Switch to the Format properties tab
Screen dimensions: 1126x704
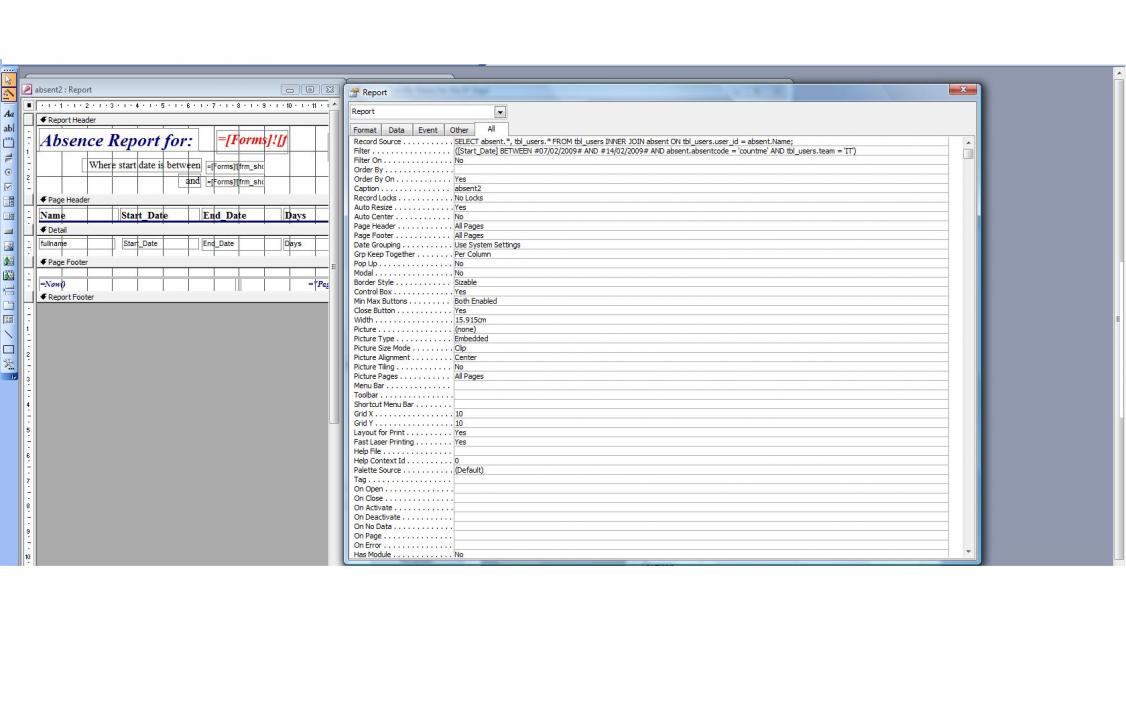tap(364, 130)
